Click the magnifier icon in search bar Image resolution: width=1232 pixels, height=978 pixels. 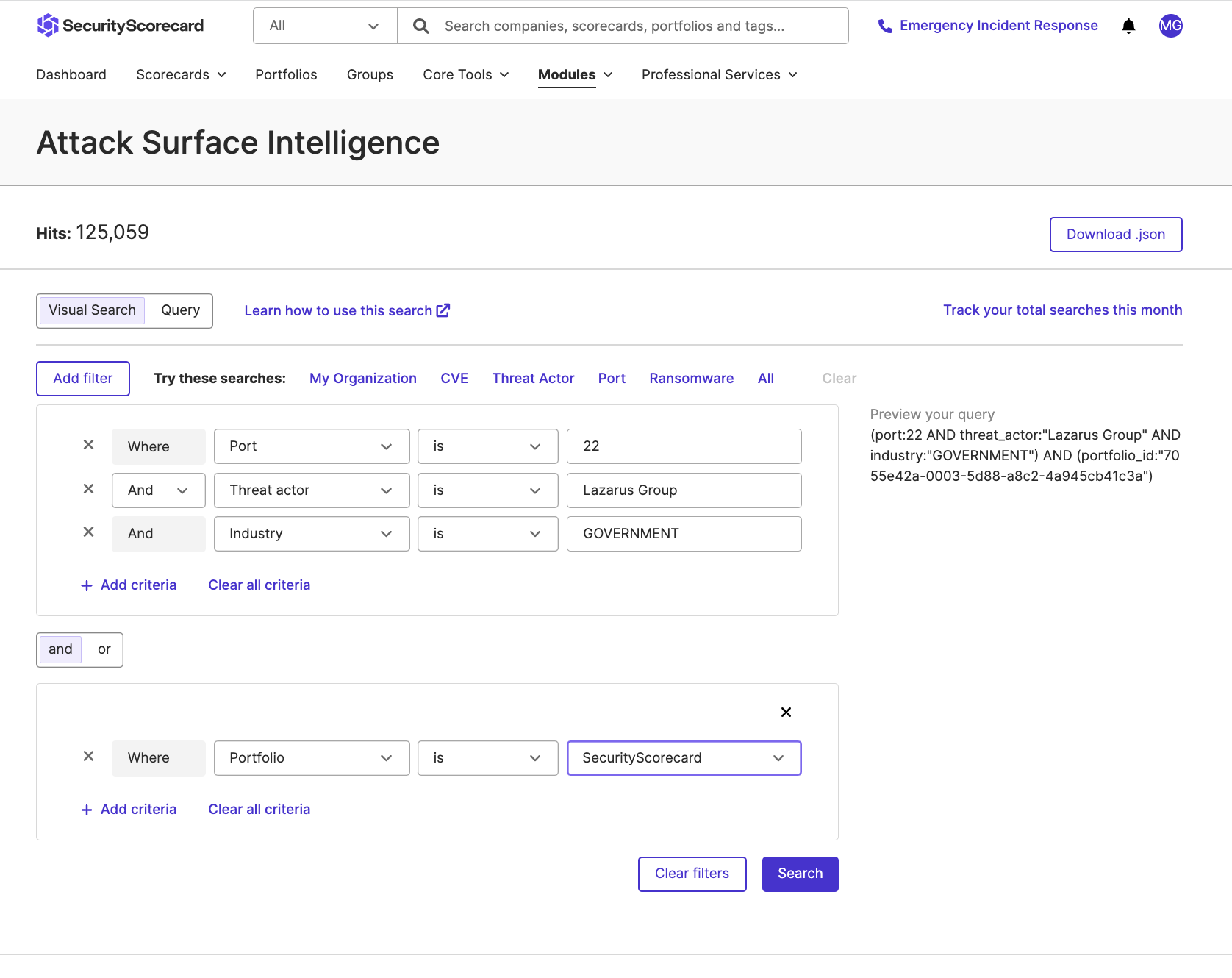coord(421,26)
